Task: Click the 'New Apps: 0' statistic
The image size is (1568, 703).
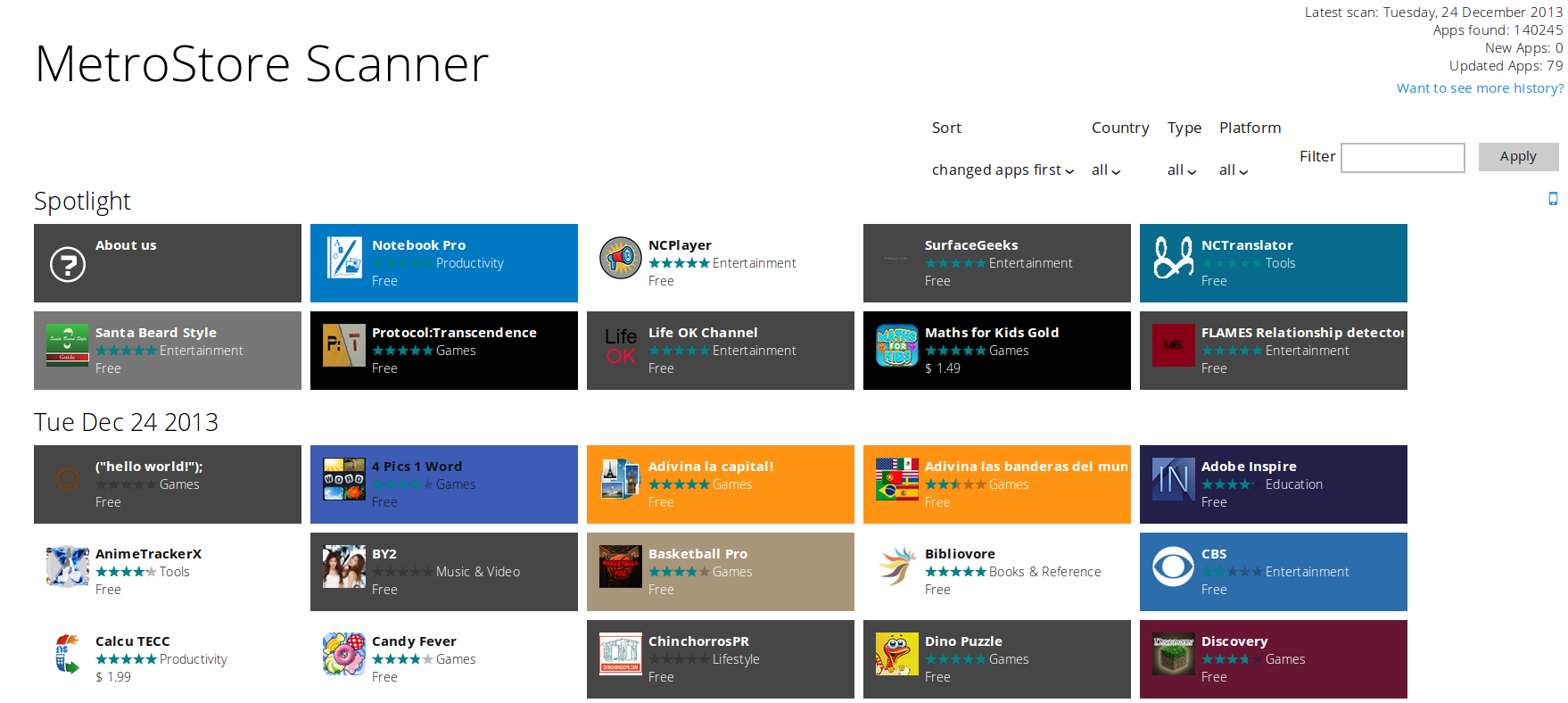Action: (x=1523, y=48)
